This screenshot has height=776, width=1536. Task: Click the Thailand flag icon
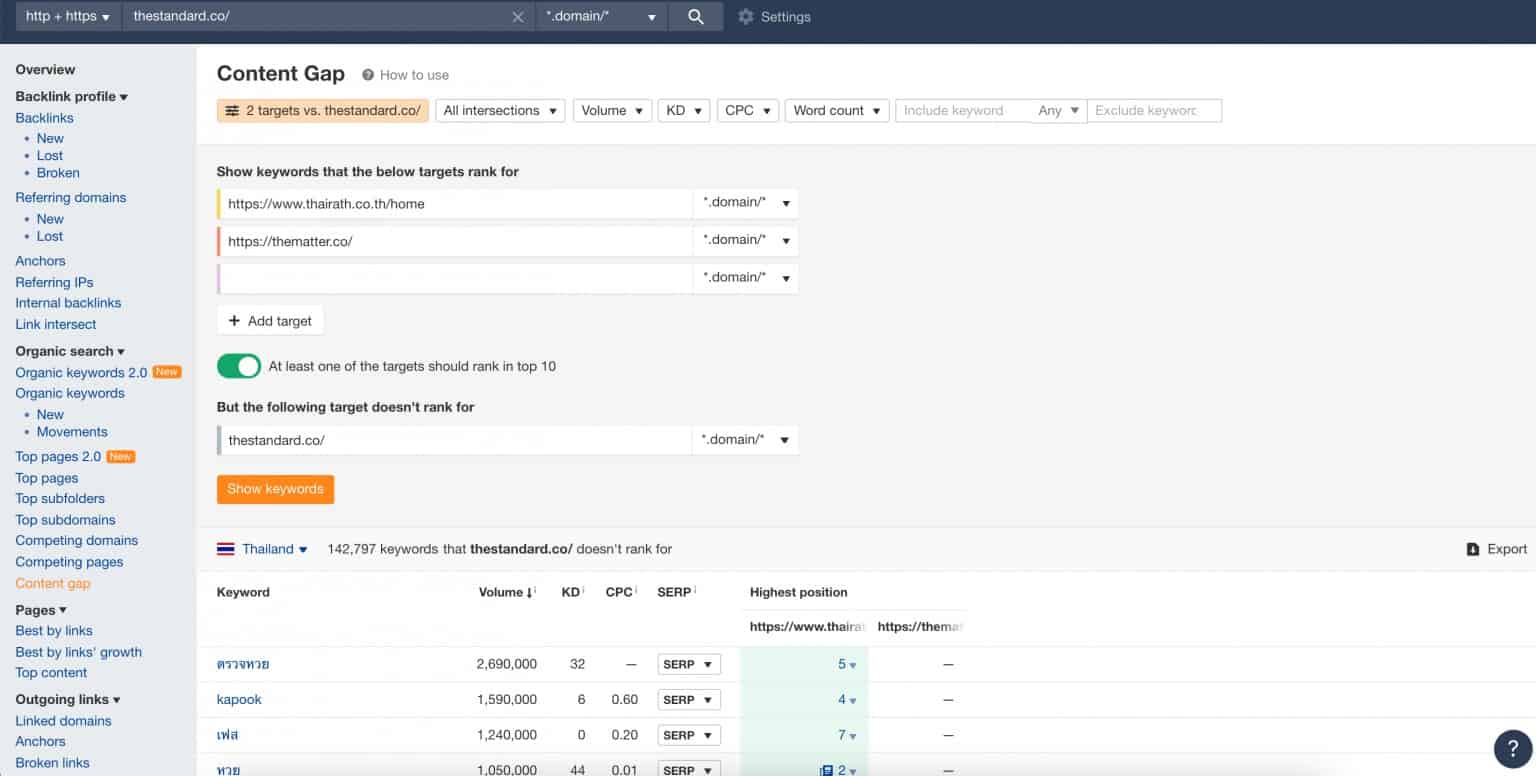[226, 549]
